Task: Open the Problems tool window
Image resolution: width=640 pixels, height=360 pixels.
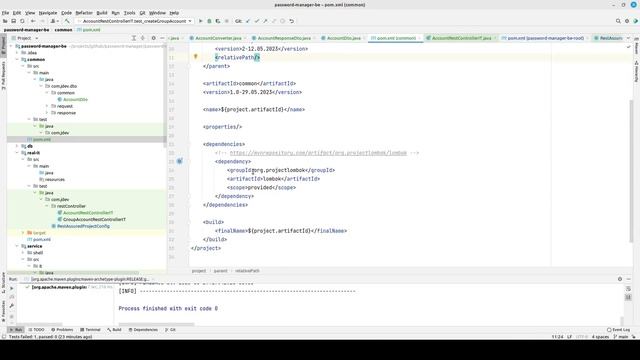Action: click(x=62, y=329)
